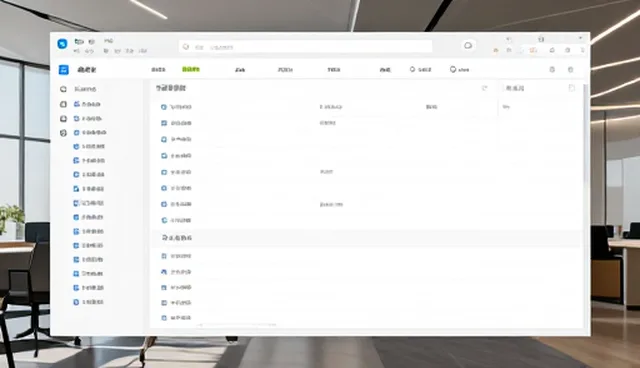Click the blue app logo in top-left corner
Image resolution: width=640 pixels, height=368 pixels.
pos(62,44)
